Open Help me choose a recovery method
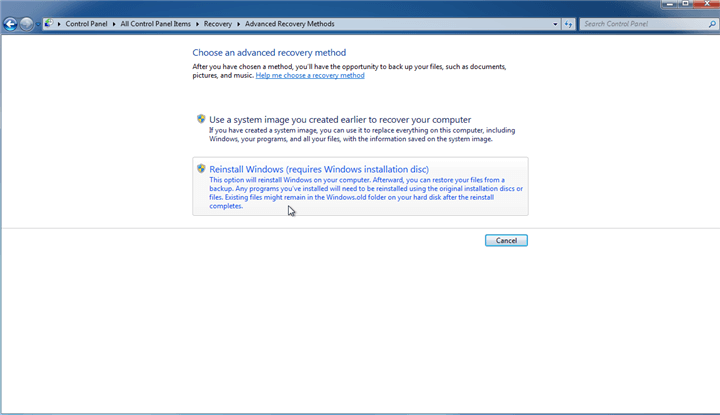720x415 pixels. coord(310,75)
